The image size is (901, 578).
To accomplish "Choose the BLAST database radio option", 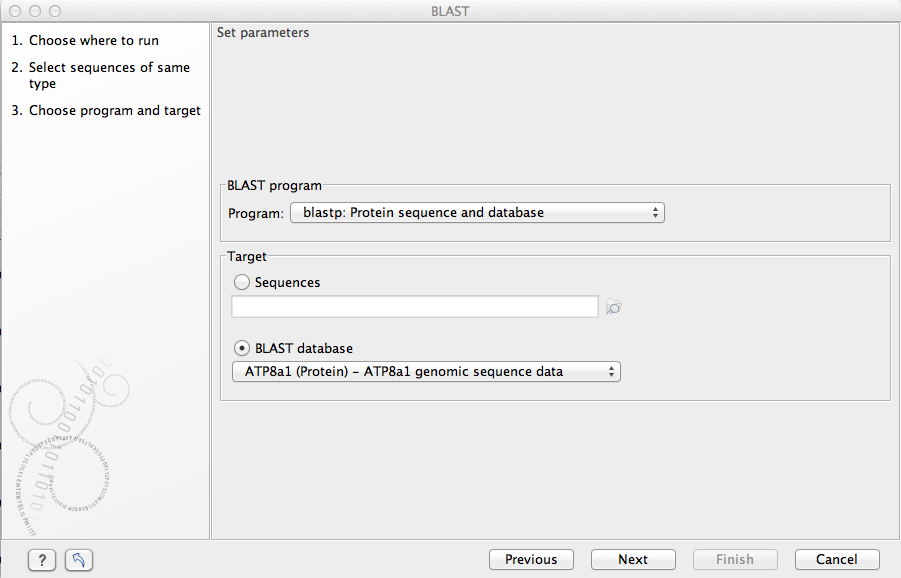I will tap(242, 349).
